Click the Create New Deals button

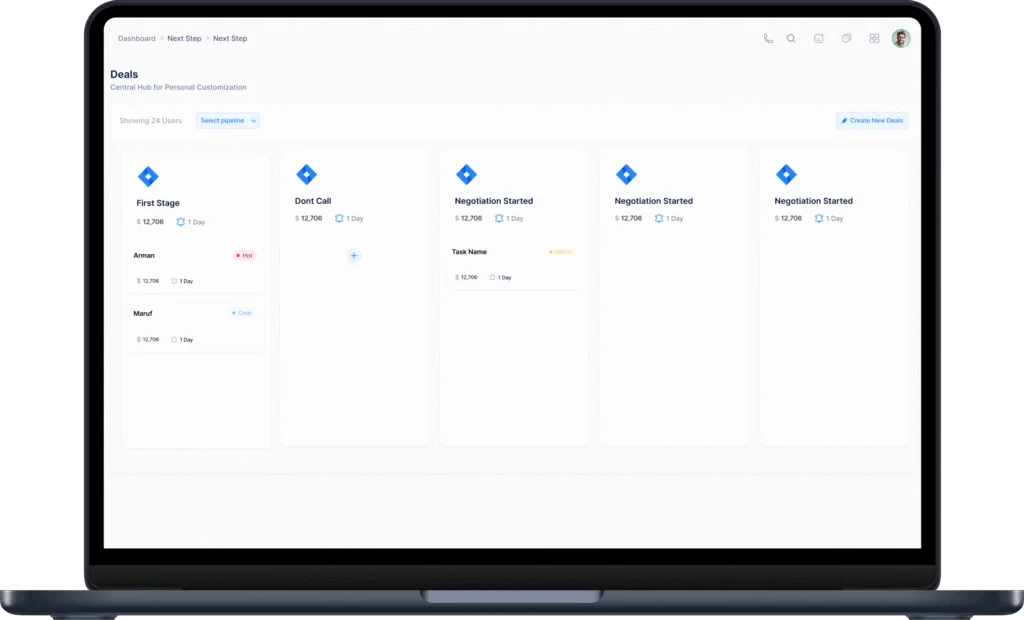[871, 120]
